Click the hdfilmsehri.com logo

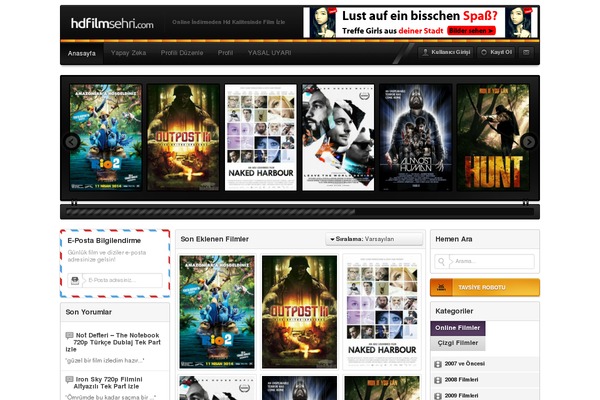(112, 24)
